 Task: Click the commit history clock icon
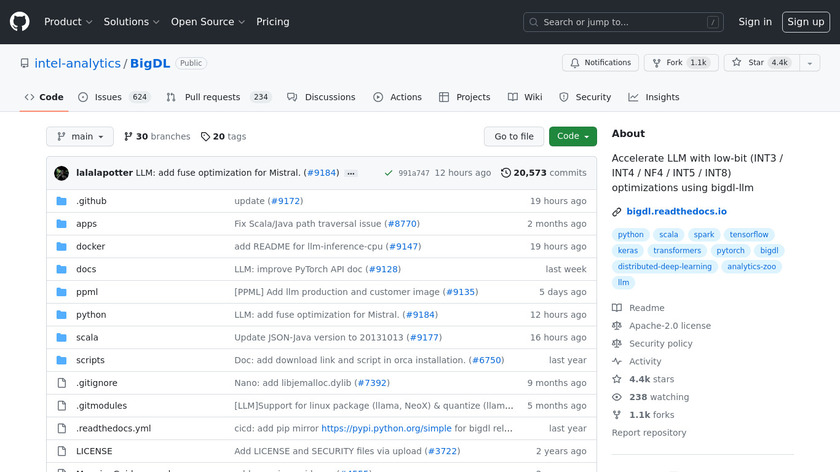pos(506,173)
